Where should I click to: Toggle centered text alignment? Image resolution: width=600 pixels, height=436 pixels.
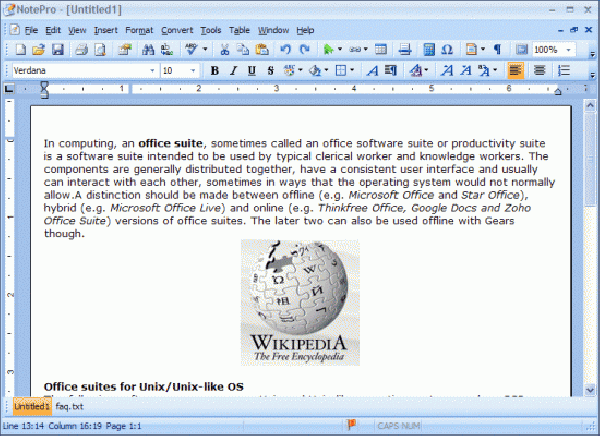[540, 70]
